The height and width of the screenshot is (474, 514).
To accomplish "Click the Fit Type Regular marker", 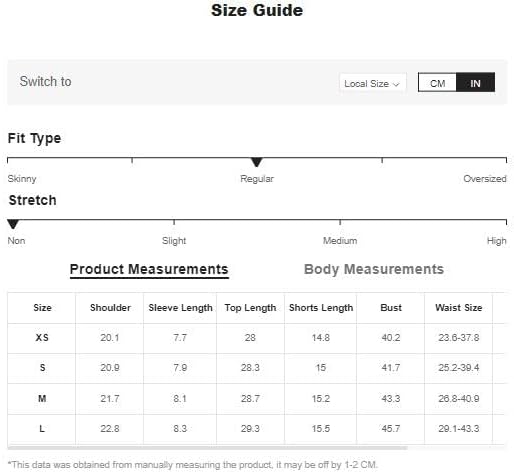I will [256, 162].
